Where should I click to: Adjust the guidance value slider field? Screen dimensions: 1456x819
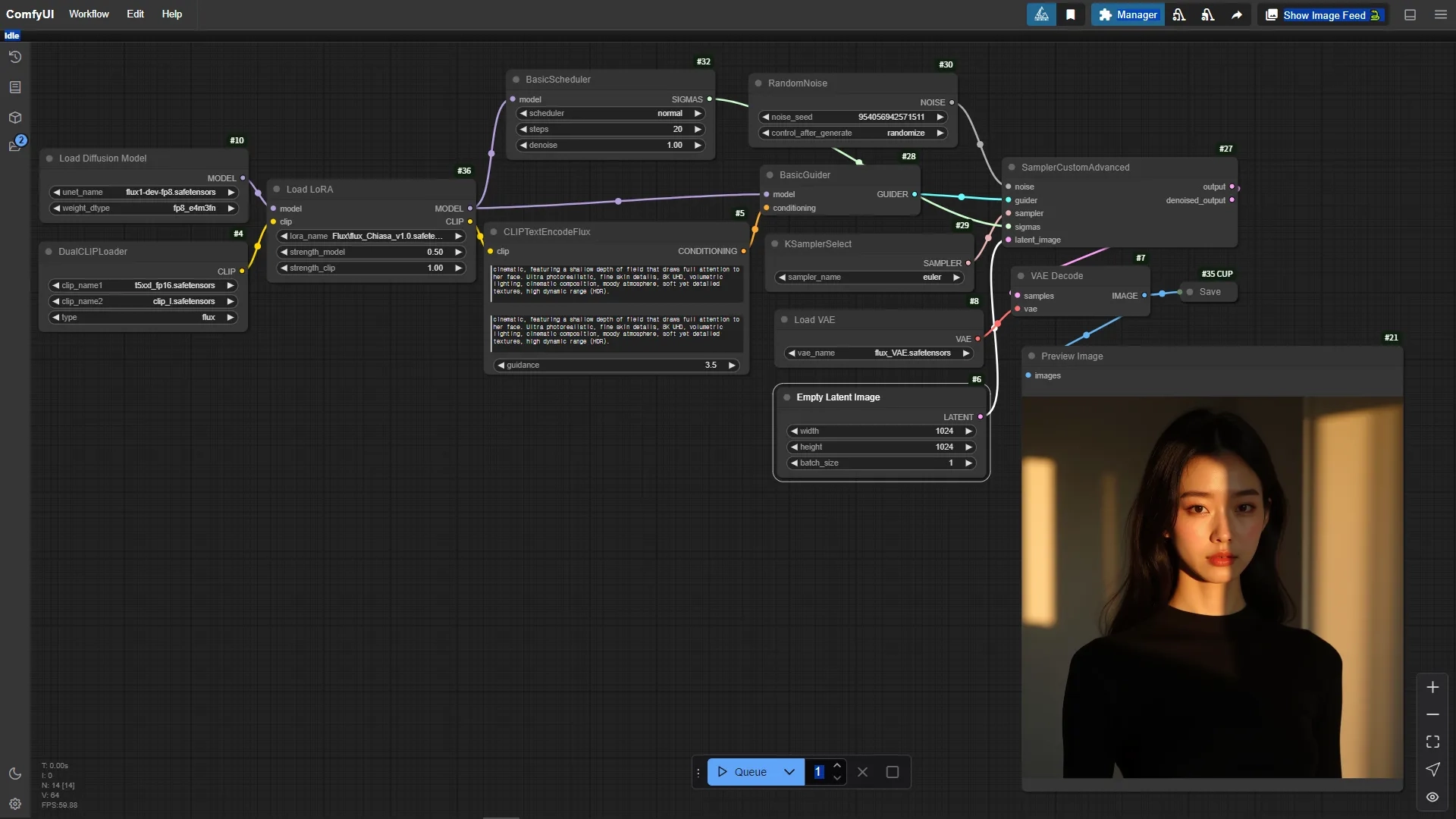pyautogui.click(x=616, y=366)
